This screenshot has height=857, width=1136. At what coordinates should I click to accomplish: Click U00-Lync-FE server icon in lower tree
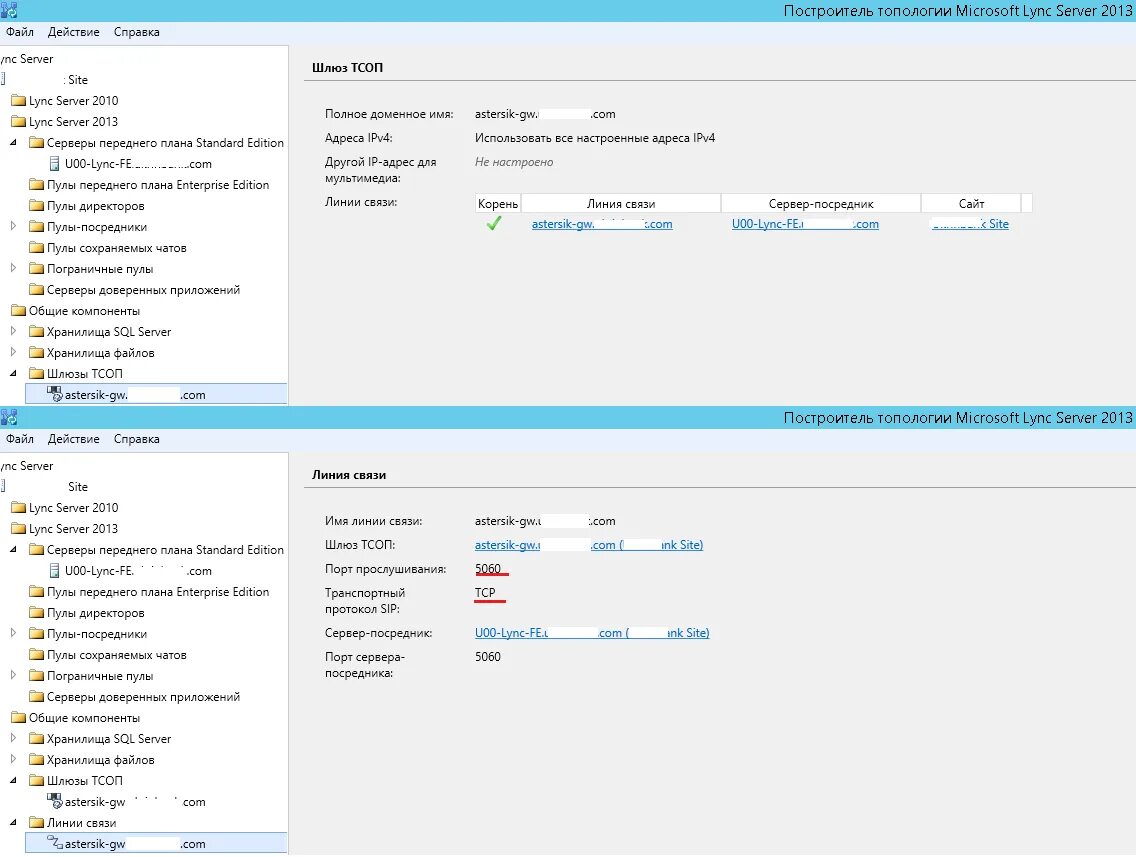click(x=54, y=571)
